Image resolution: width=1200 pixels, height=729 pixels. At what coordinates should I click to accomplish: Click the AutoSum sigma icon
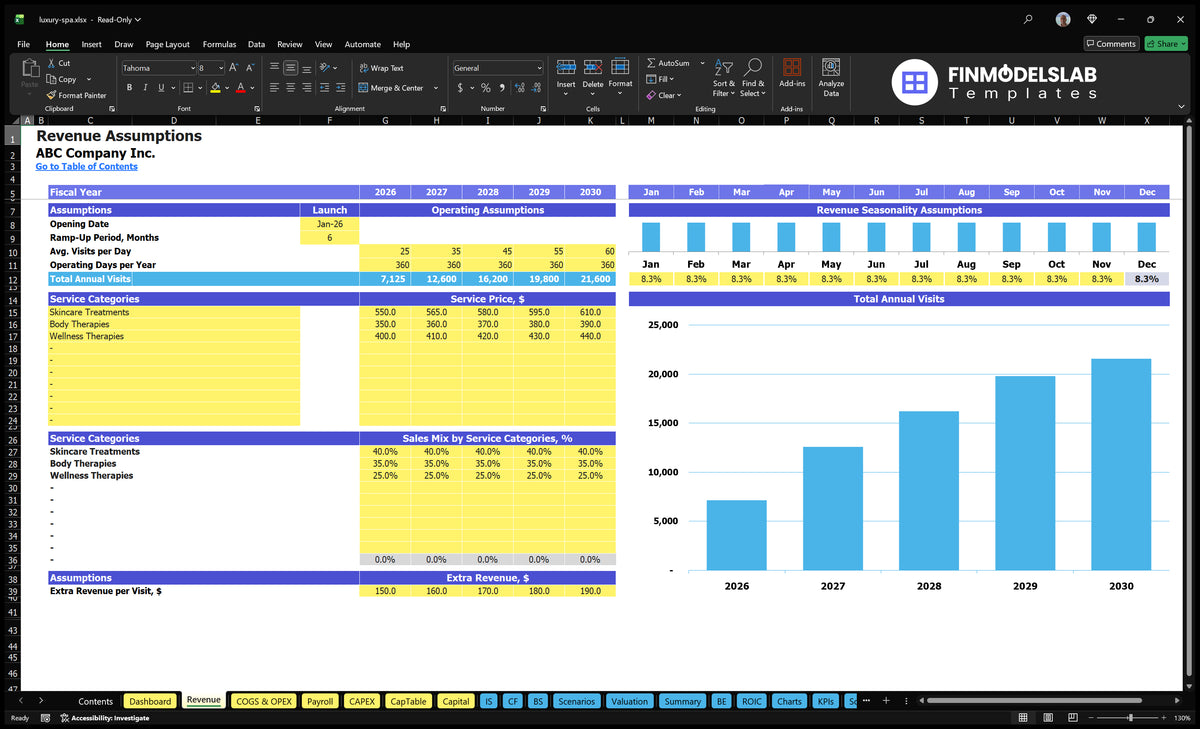coord(651,63)
